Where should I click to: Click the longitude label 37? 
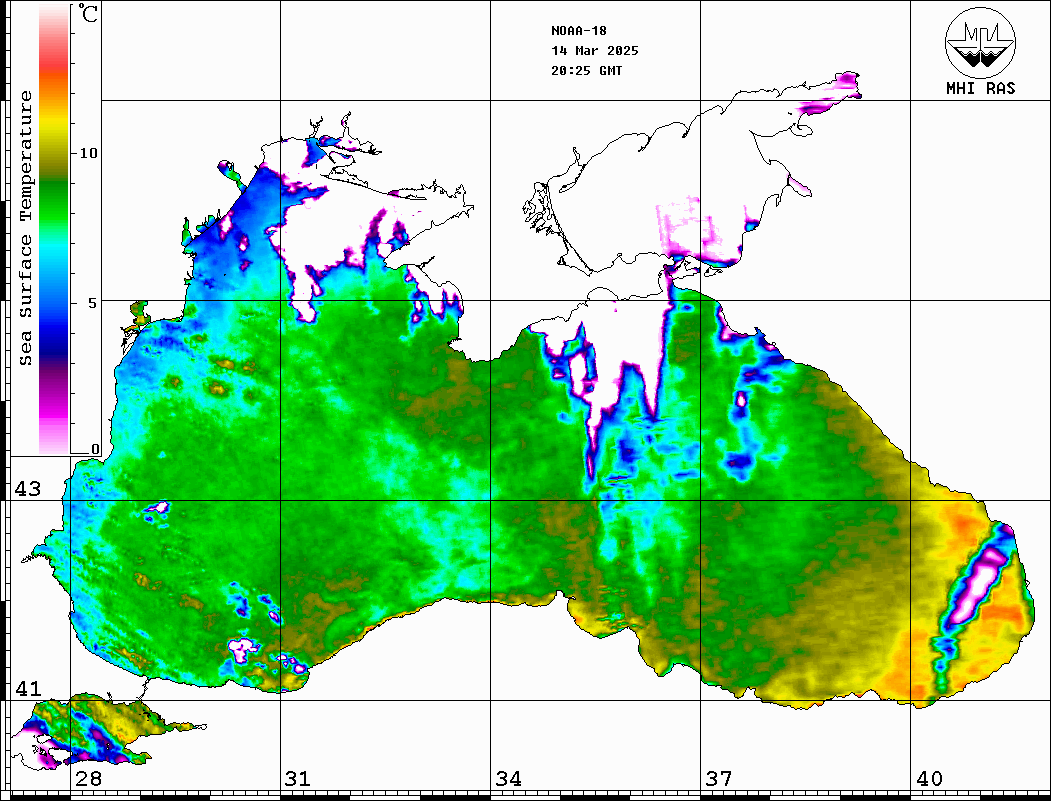coord(718,779)
